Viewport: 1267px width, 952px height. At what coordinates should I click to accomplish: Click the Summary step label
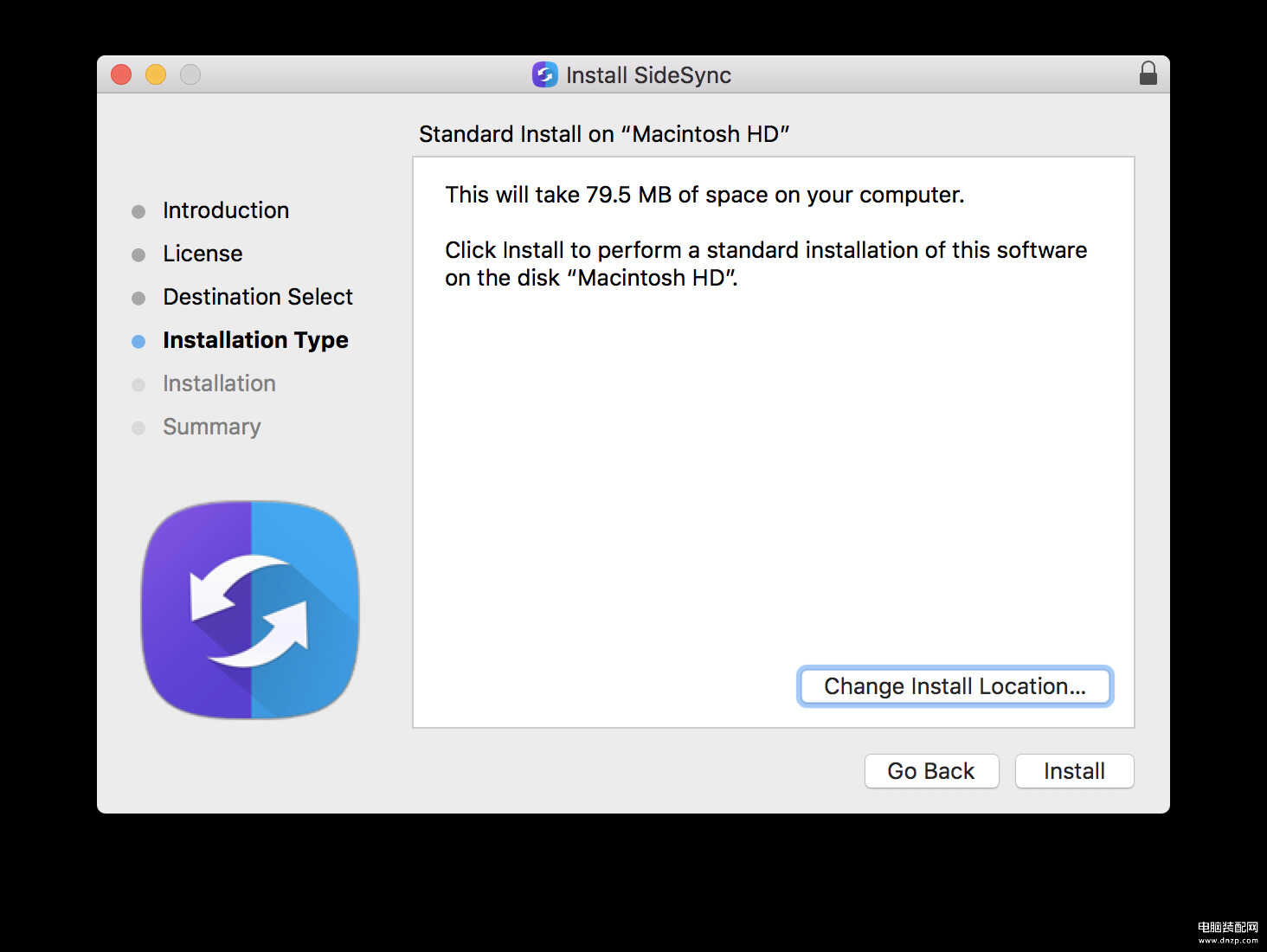point(211,427)
